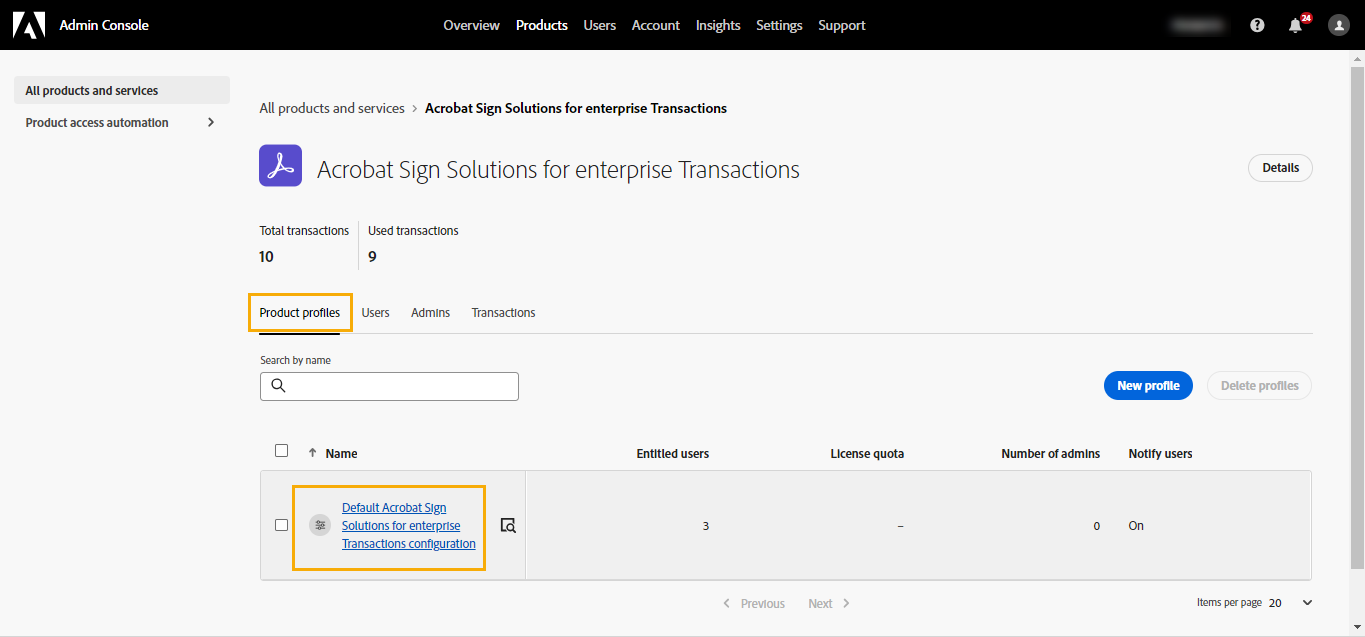Click the Total transactions value 10
This screenshot has height=637, width=1365.
(266, 257)
